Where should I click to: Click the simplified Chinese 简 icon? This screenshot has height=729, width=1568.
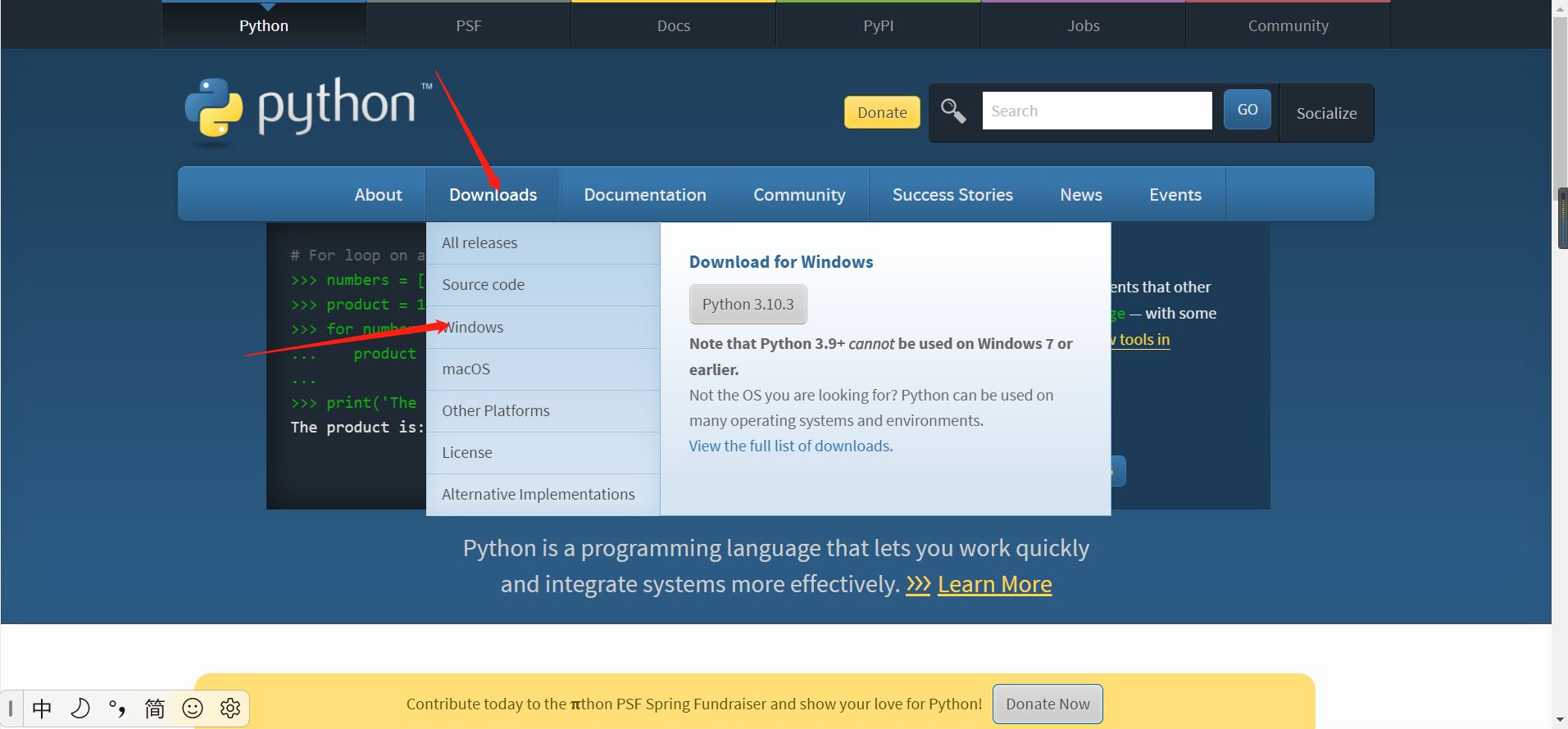tap(155, 709)
